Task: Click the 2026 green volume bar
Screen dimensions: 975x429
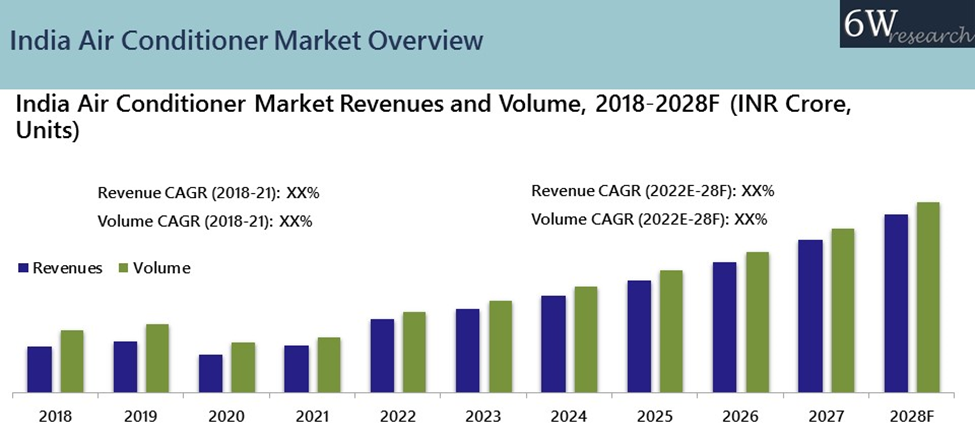Action: point(757,321)
